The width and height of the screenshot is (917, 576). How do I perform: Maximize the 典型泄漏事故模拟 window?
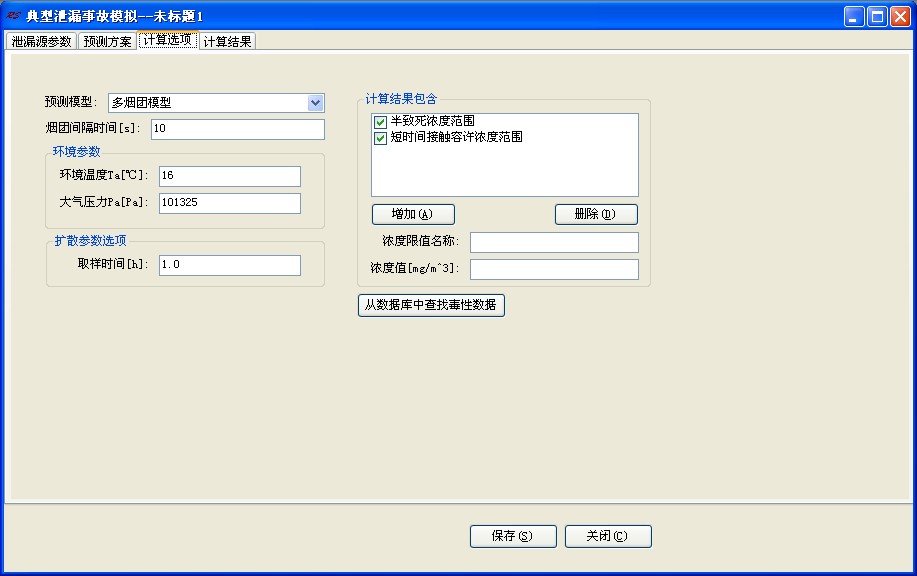(x=877, y=16)
